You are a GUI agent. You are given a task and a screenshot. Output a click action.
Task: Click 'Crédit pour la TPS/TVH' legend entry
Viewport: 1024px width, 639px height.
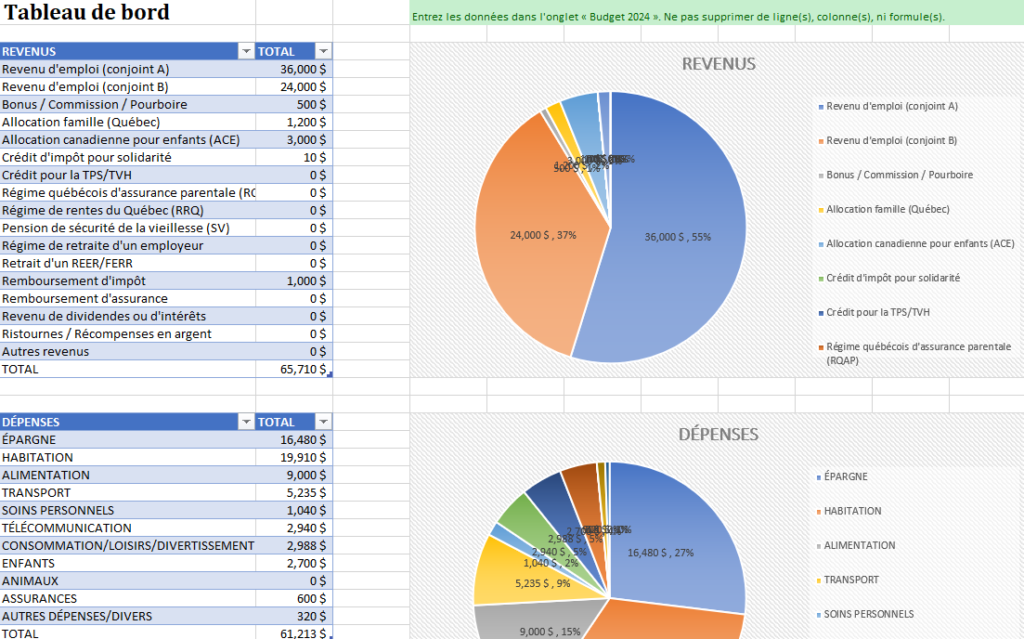click(x=874, y=312)
